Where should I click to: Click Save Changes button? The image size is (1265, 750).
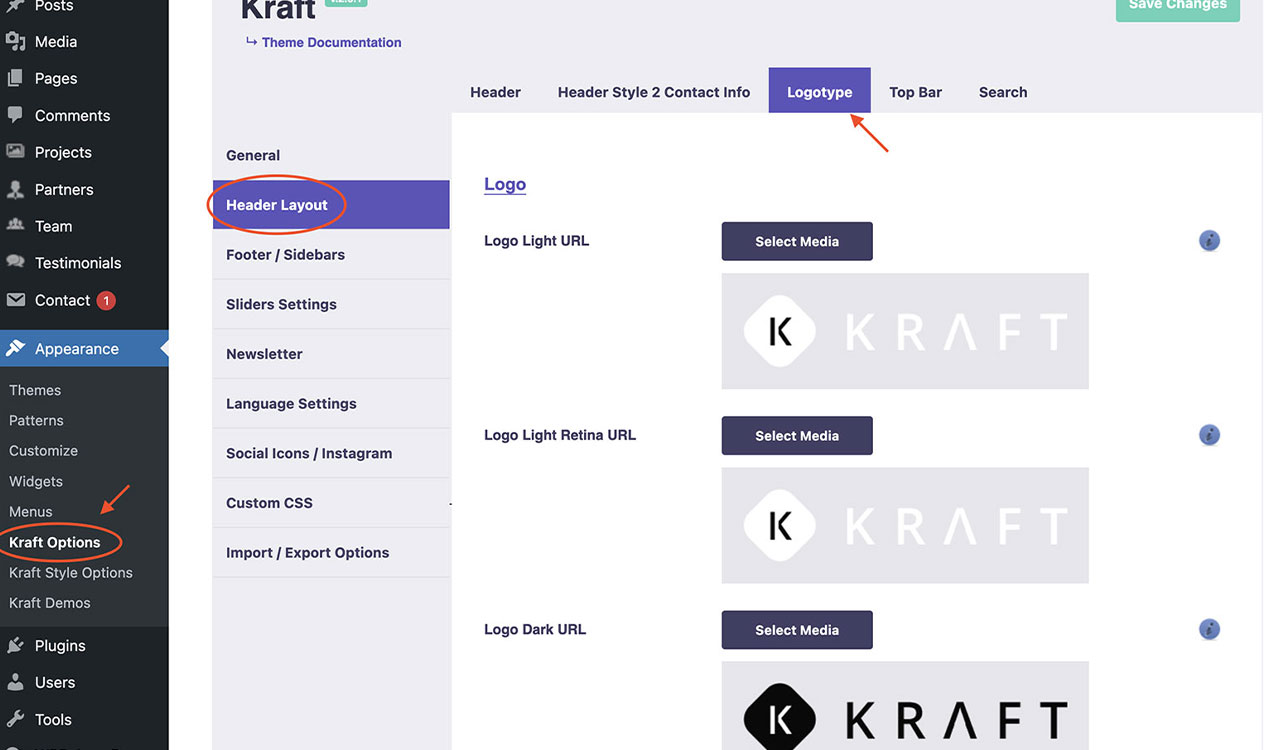click(1177, 6)
